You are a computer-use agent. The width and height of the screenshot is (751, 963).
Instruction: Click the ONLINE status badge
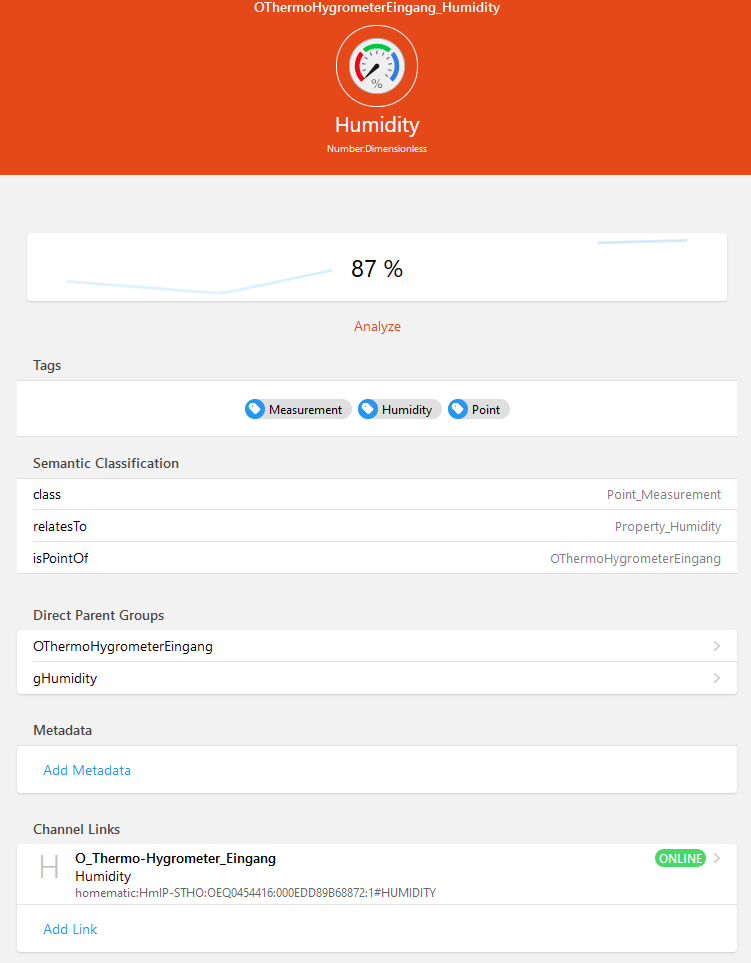680,858
